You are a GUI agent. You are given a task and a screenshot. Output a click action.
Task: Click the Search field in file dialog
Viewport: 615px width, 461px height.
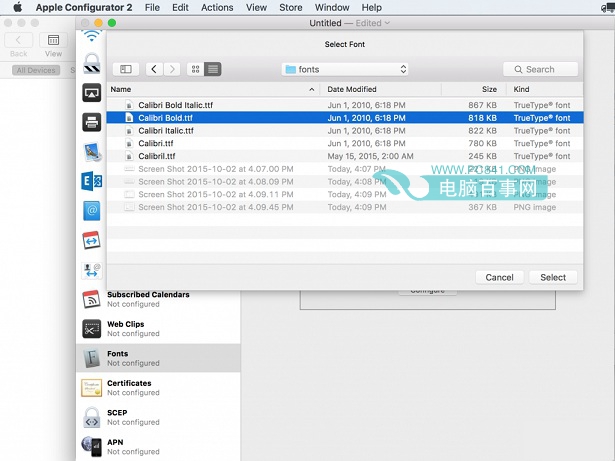tap(541, 69)
